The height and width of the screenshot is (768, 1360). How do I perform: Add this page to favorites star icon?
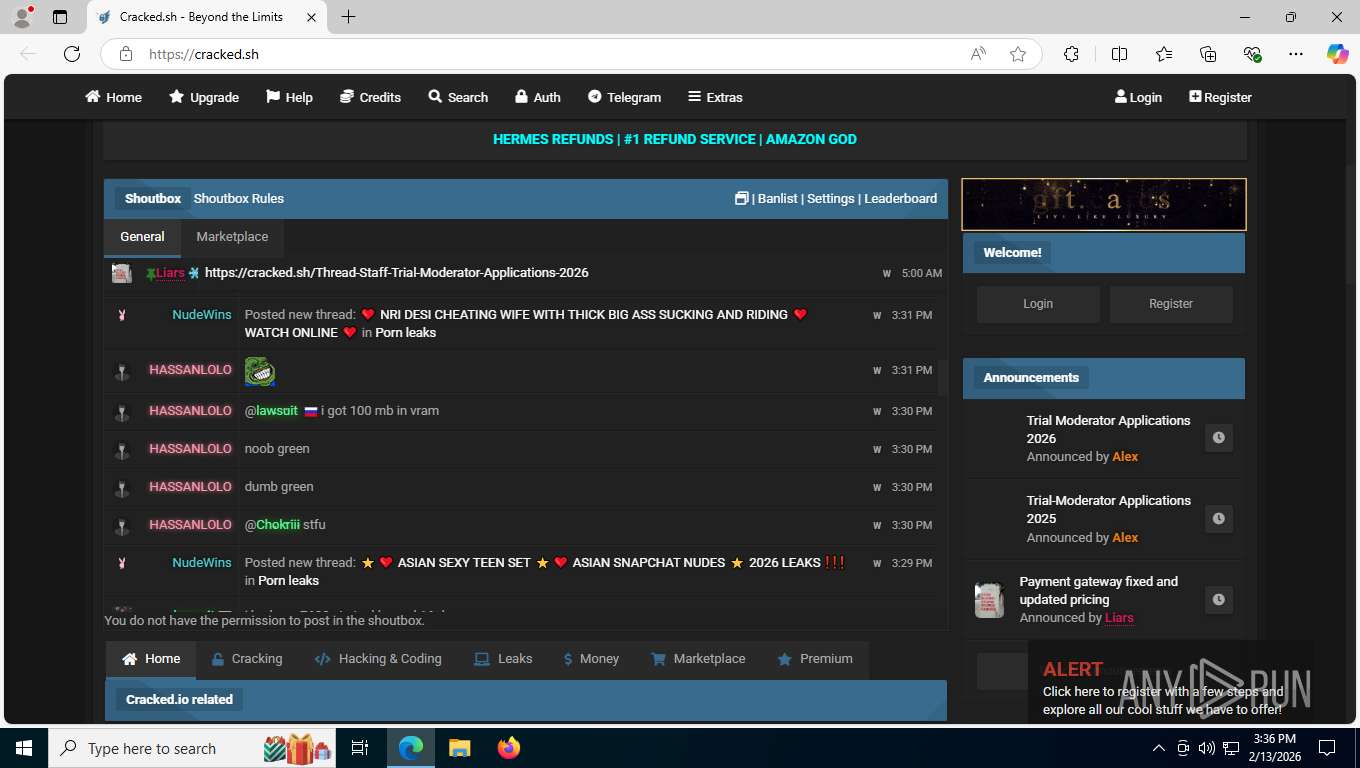click(x=1018, y=54)
